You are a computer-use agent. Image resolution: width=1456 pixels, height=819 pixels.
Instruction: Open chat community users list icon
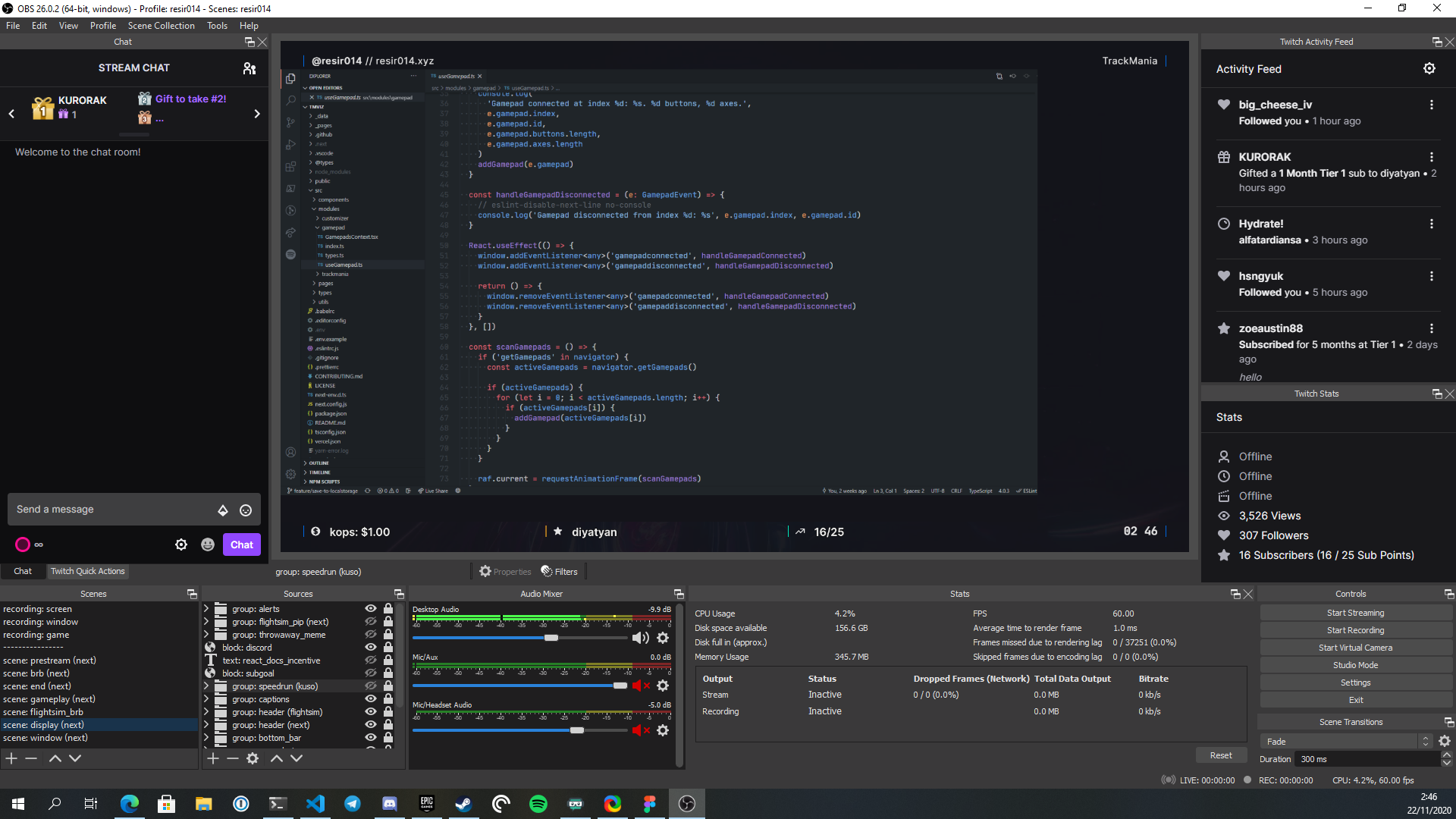(249, 68)
